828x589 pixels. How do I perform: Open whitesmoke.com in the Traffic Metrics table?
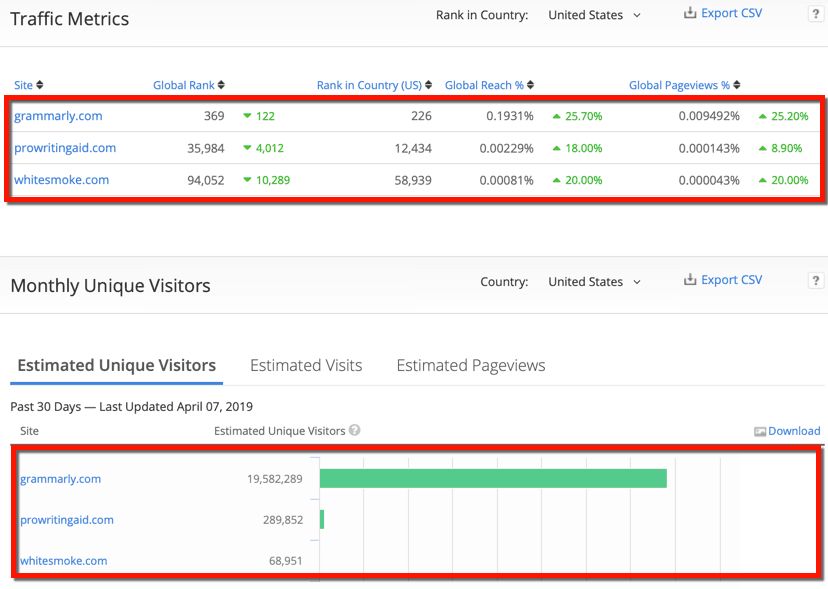(61, 180)
